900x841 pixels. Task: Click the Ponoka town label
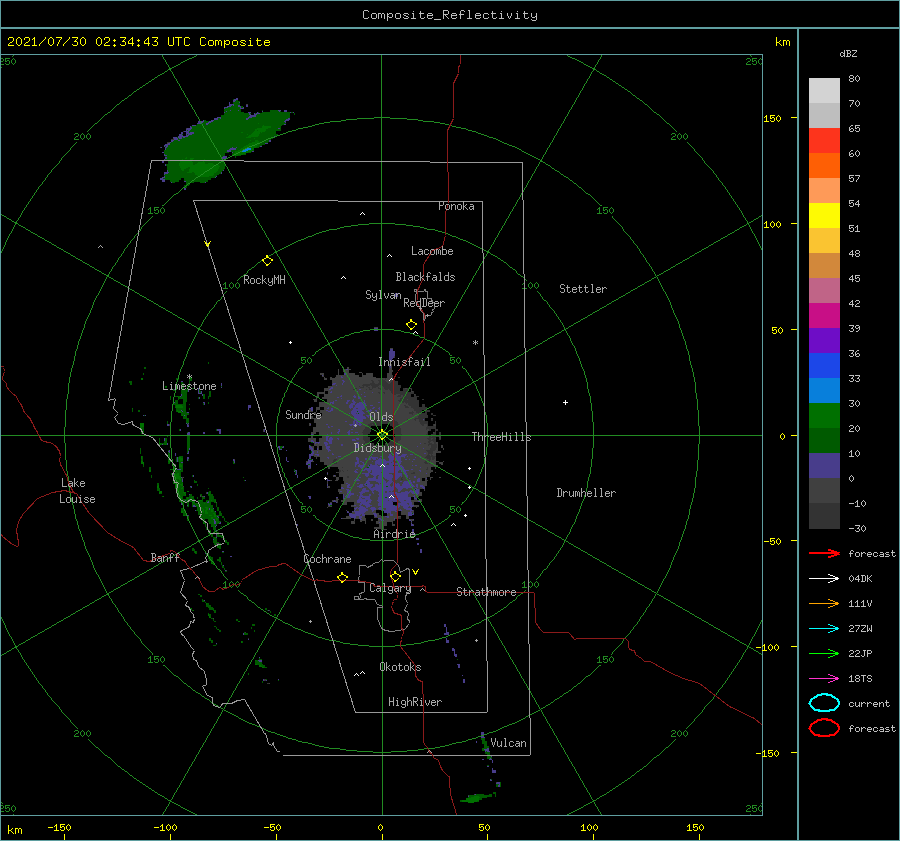456,206
